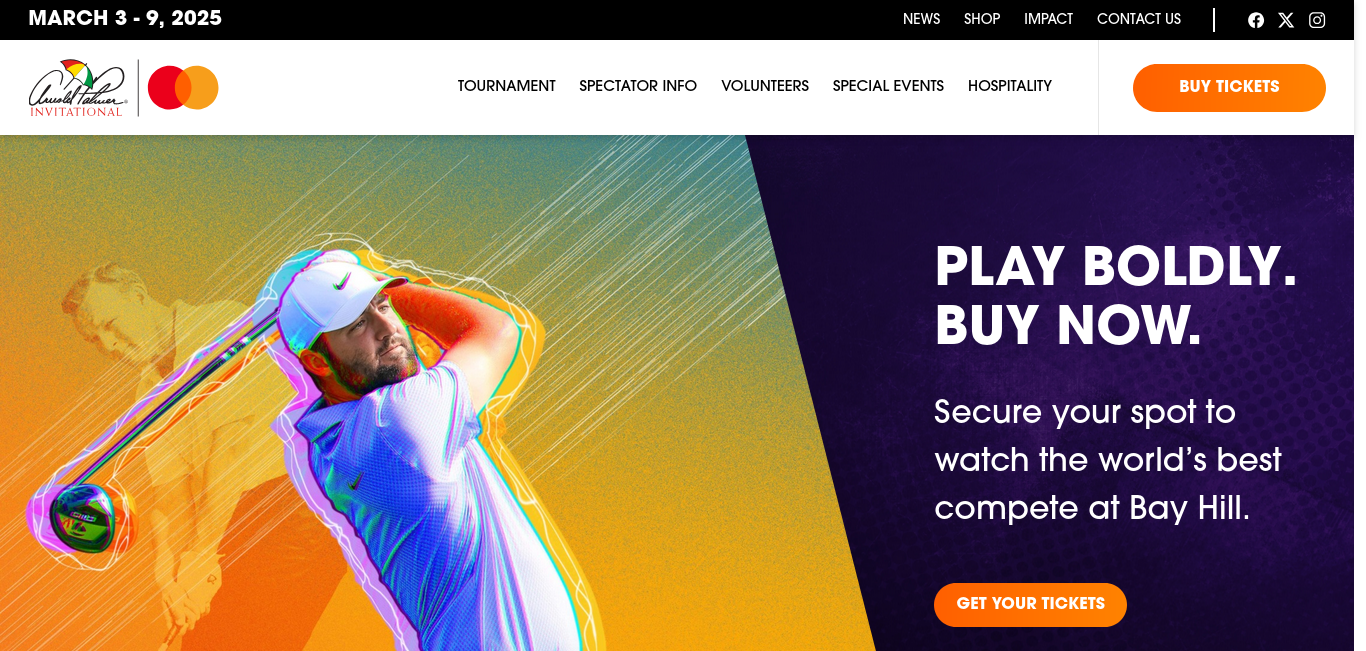Open the Hospitality menu
This screenshot has height=651, width=1366.
[x=1010, y=86]
